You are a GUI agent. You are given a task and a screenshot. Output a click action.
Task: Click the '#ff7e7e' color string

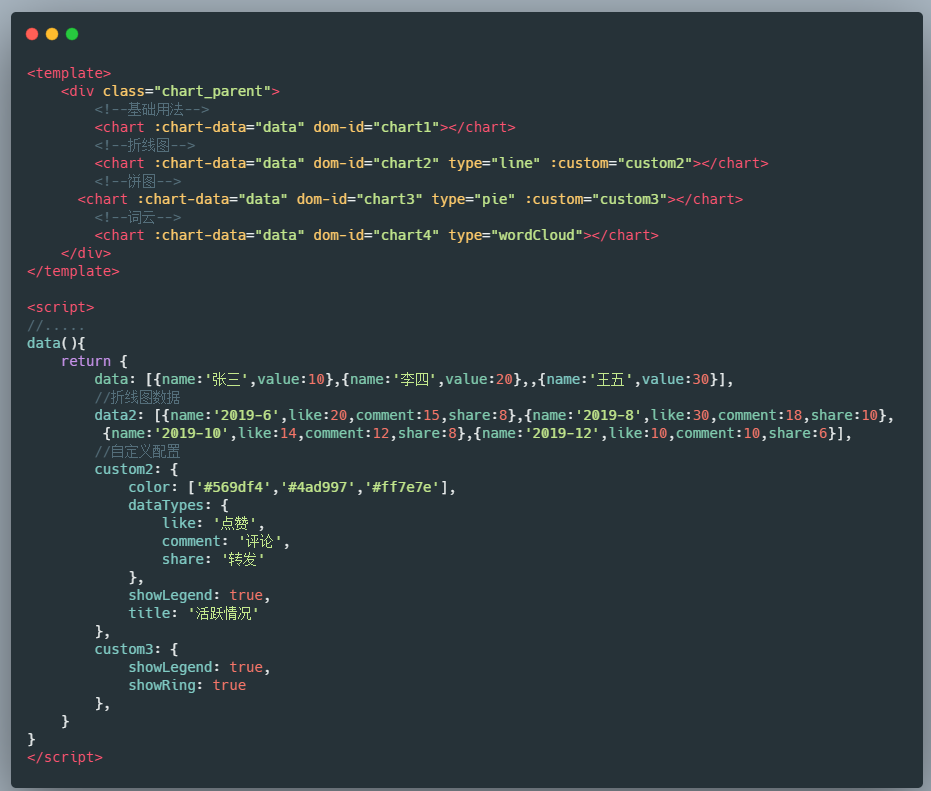coord(402,487)
